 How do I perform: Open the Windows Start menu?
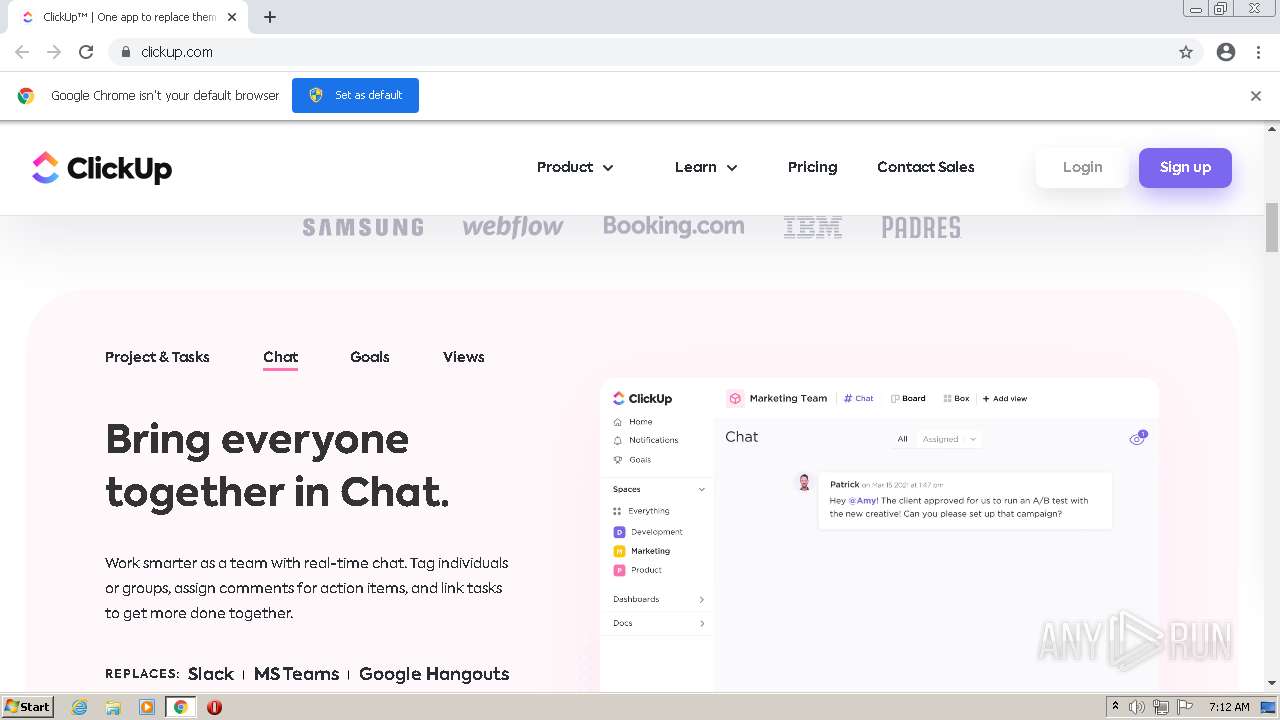coord(28,706)
